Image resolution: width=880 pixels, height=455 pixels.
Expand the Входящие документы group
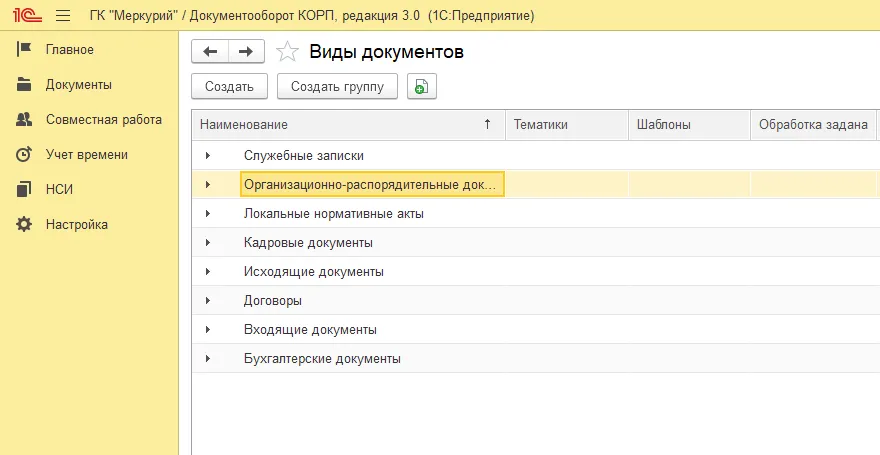point(208,329)
